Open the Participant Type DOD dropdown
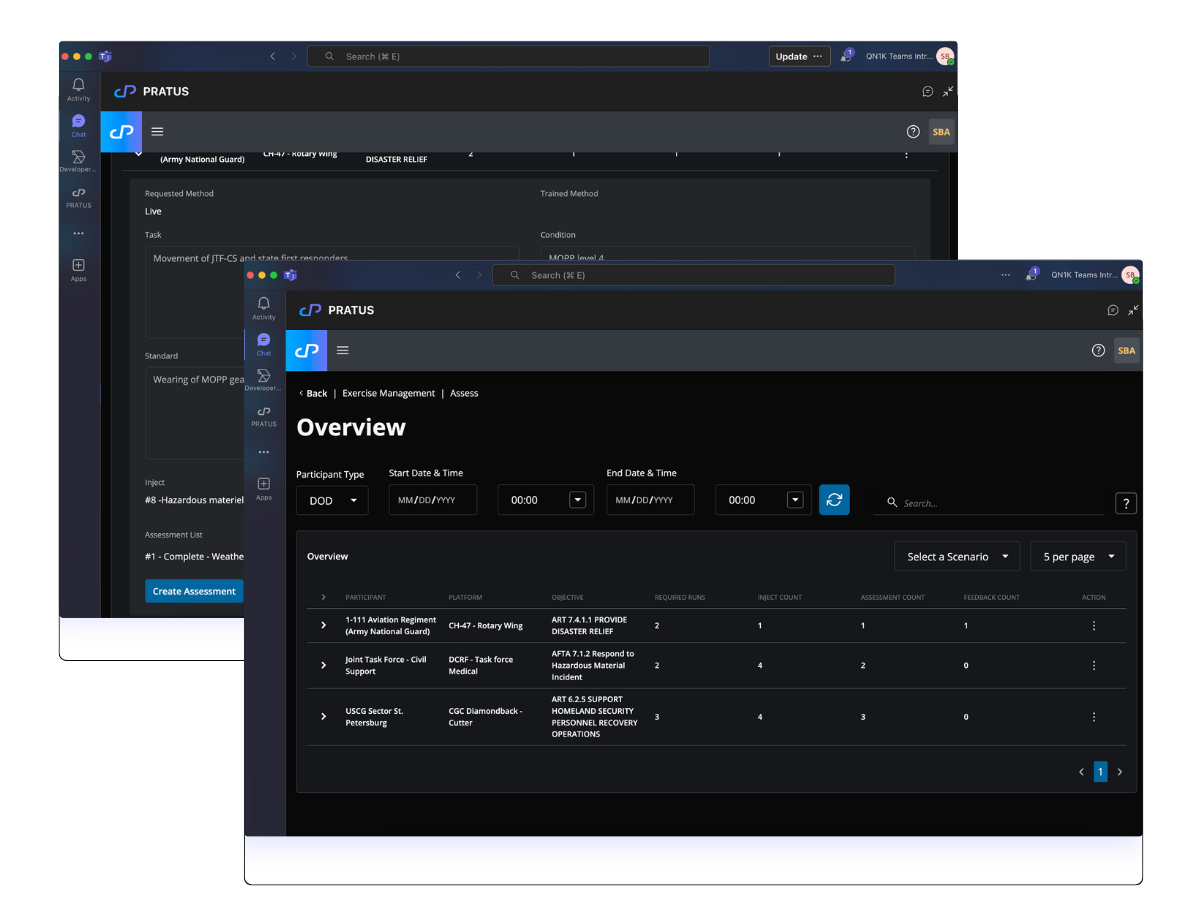Image resolution: width=1200 pixels, height=900 pixels. point(332,500)
